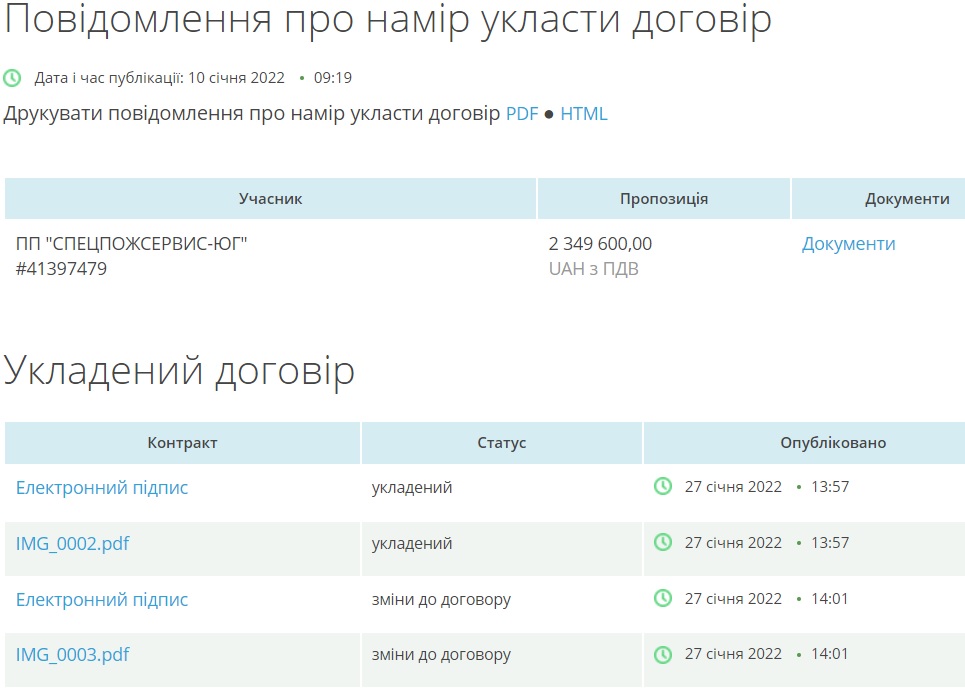Screen dimensions: 965x695
Task: Click the 2 349 600,00 proposal amount
Action: click(x=600, y=244)
